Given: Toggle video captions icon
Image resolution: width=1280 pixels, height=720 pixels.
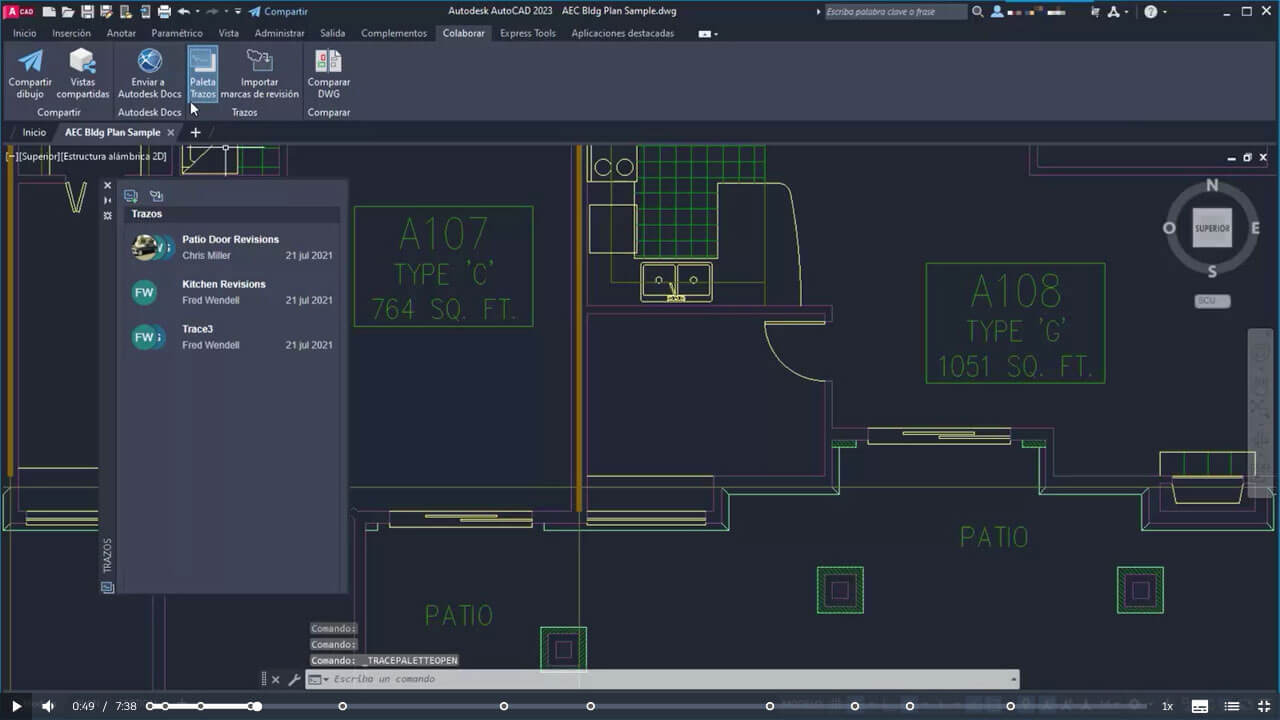Looking at the screenshot, I should click(x=1199, y=706).
